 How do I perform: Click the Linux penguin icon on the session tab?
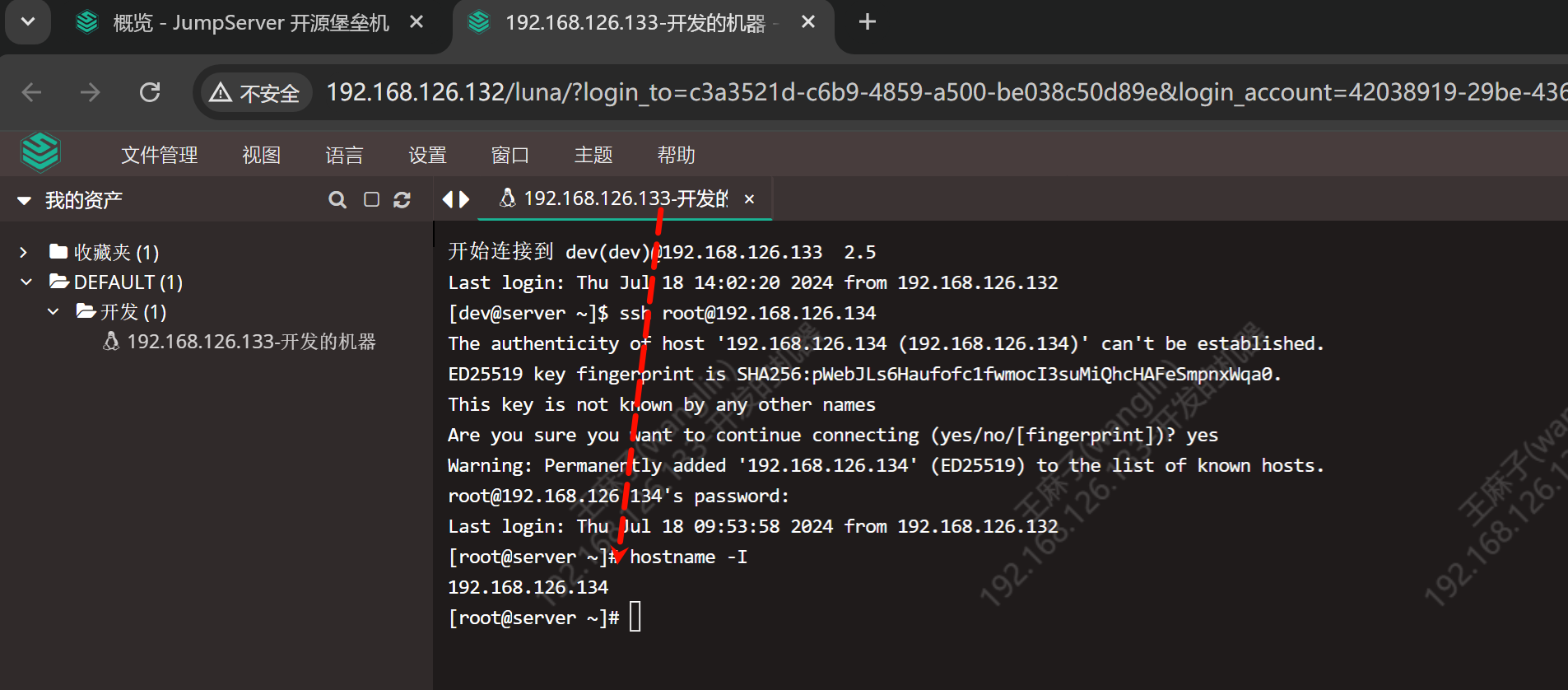[508, 198]
